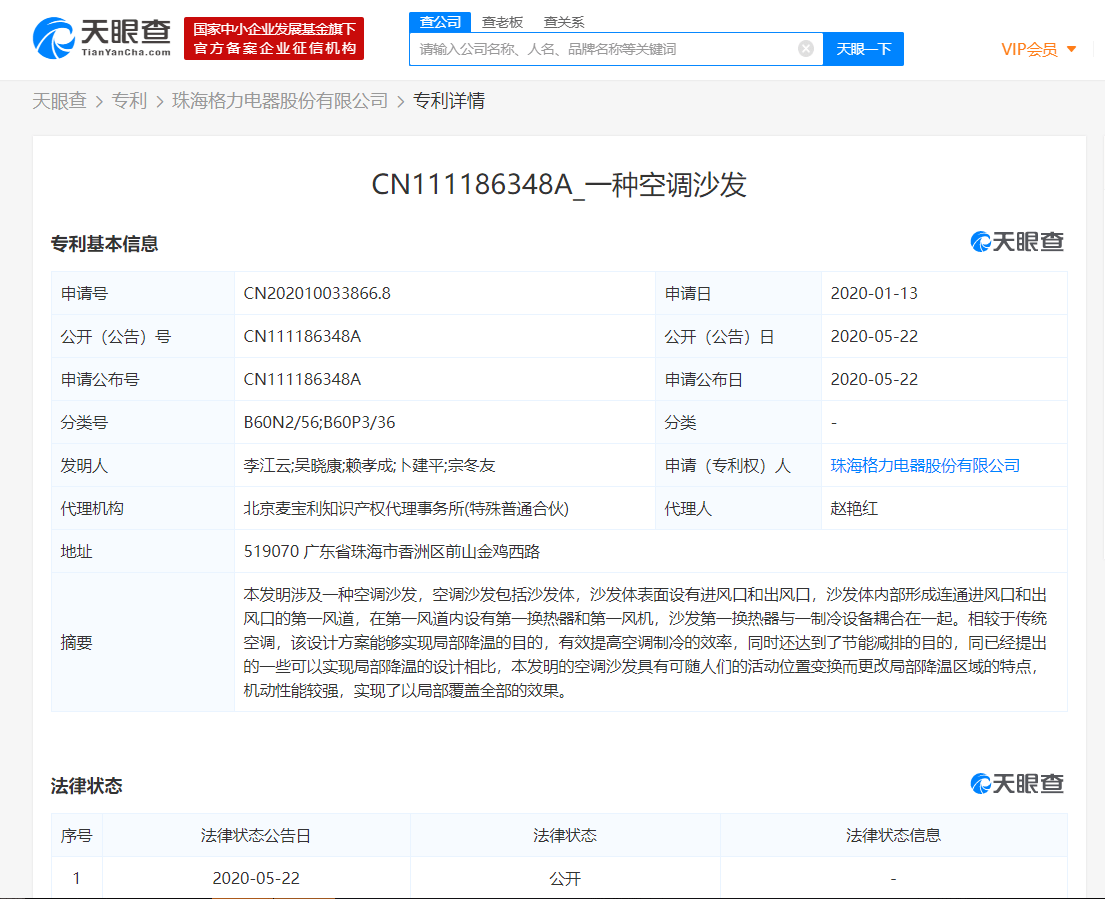Open the VIP会员 dropdown menu
Viewport: 1105px width, 899px height.
coord(1039,49)
